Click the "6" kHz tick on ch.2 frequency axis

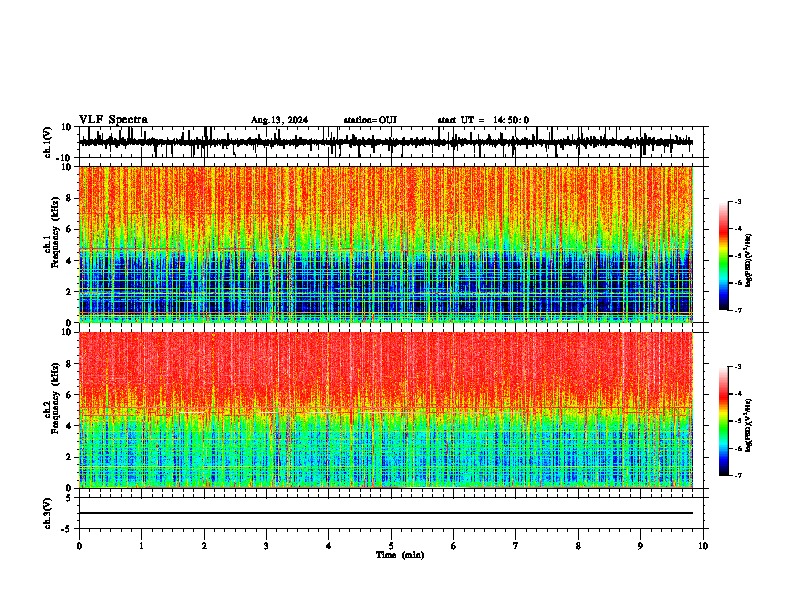click(69, 395)
